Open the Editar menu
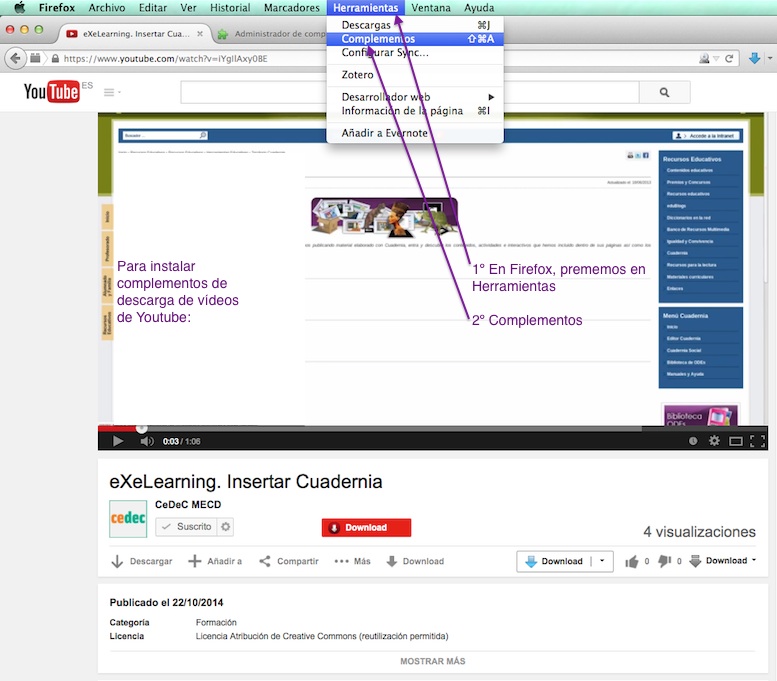Image resolution: width=777 pixels, height=681 pixels. pos(153,7)
